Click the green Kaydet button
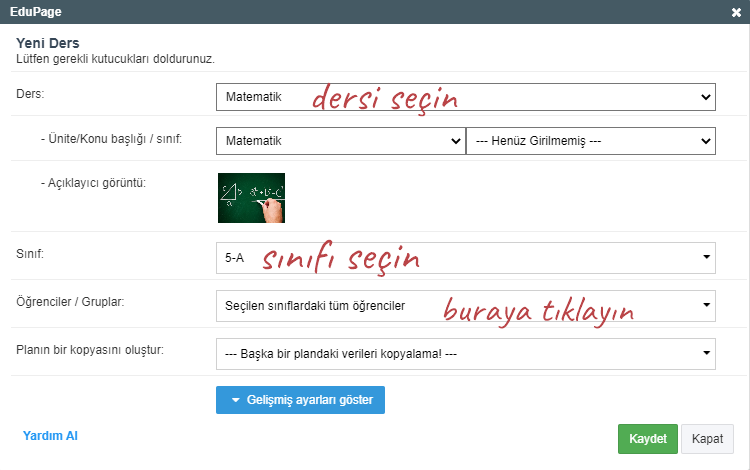The image size is (750, 470). point(648,438)
